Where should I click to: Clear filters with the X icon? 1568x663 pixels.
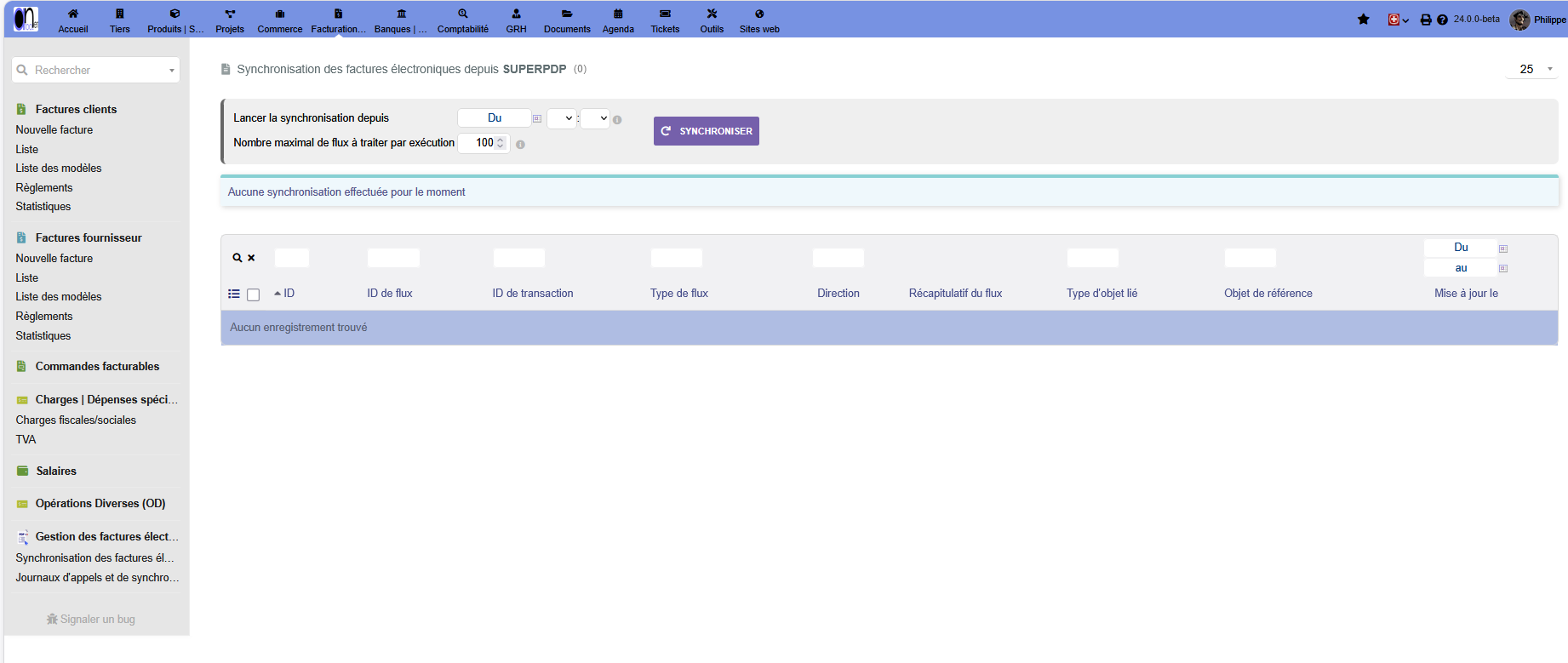pos(251,258)
